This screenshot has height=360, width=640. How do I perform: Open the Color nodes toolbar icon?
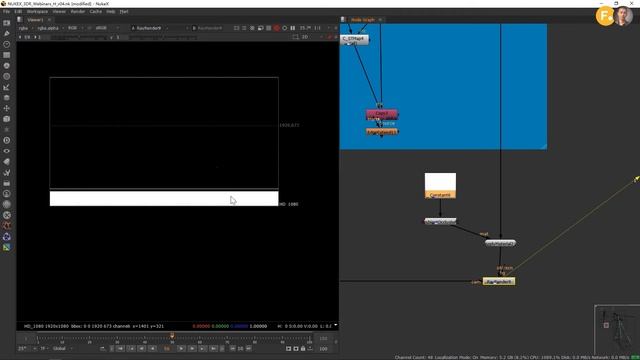click(7, 65)
